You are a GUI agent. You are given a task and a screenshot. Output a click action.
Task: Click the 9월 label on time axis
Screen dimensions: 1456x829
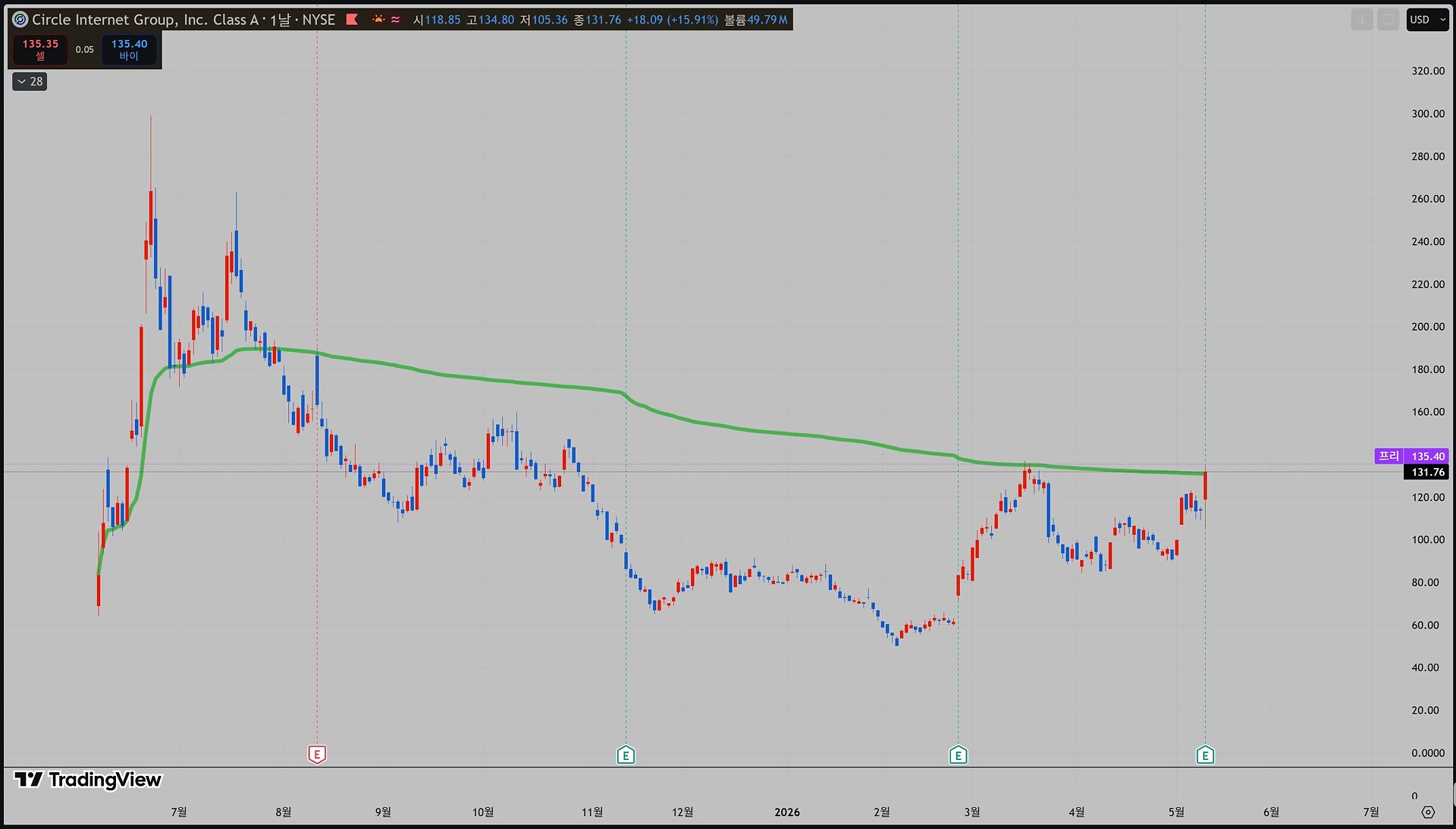coord(383,812)
